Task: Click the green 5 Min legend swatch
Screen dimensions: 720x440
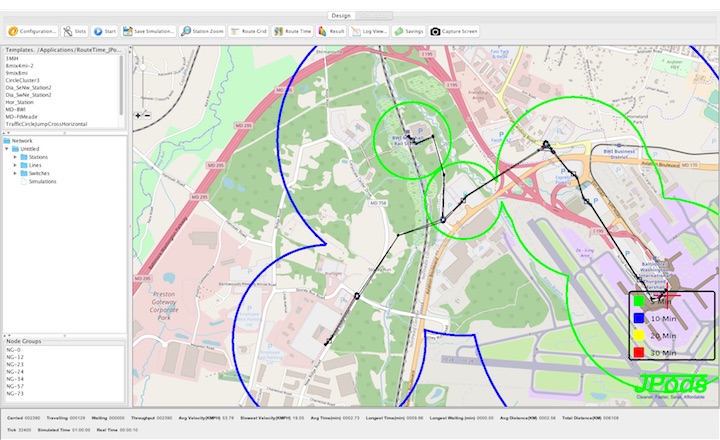Action: point(638,299)
